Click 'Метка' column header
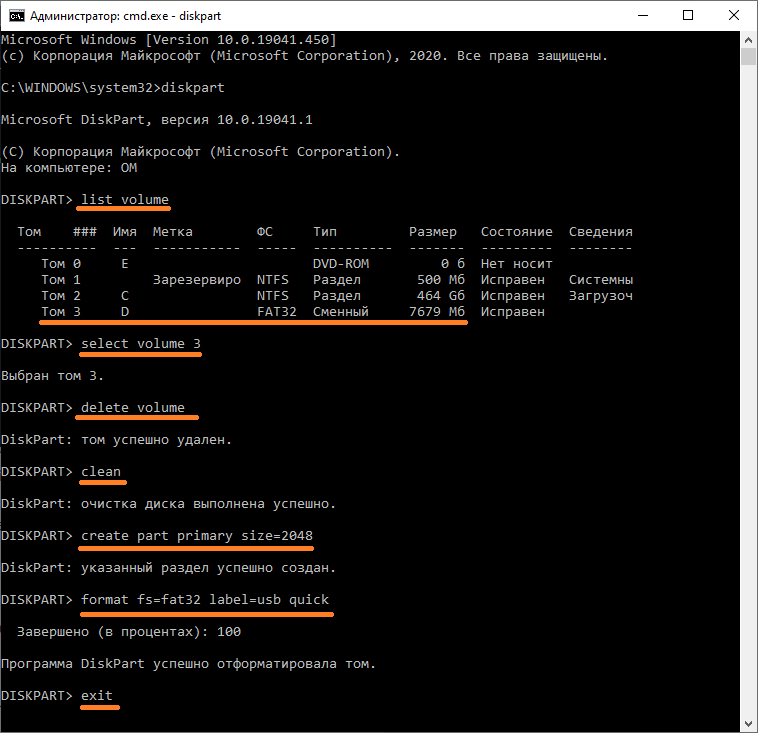Viewport: 758px width, 733px height. coord(173,232)
